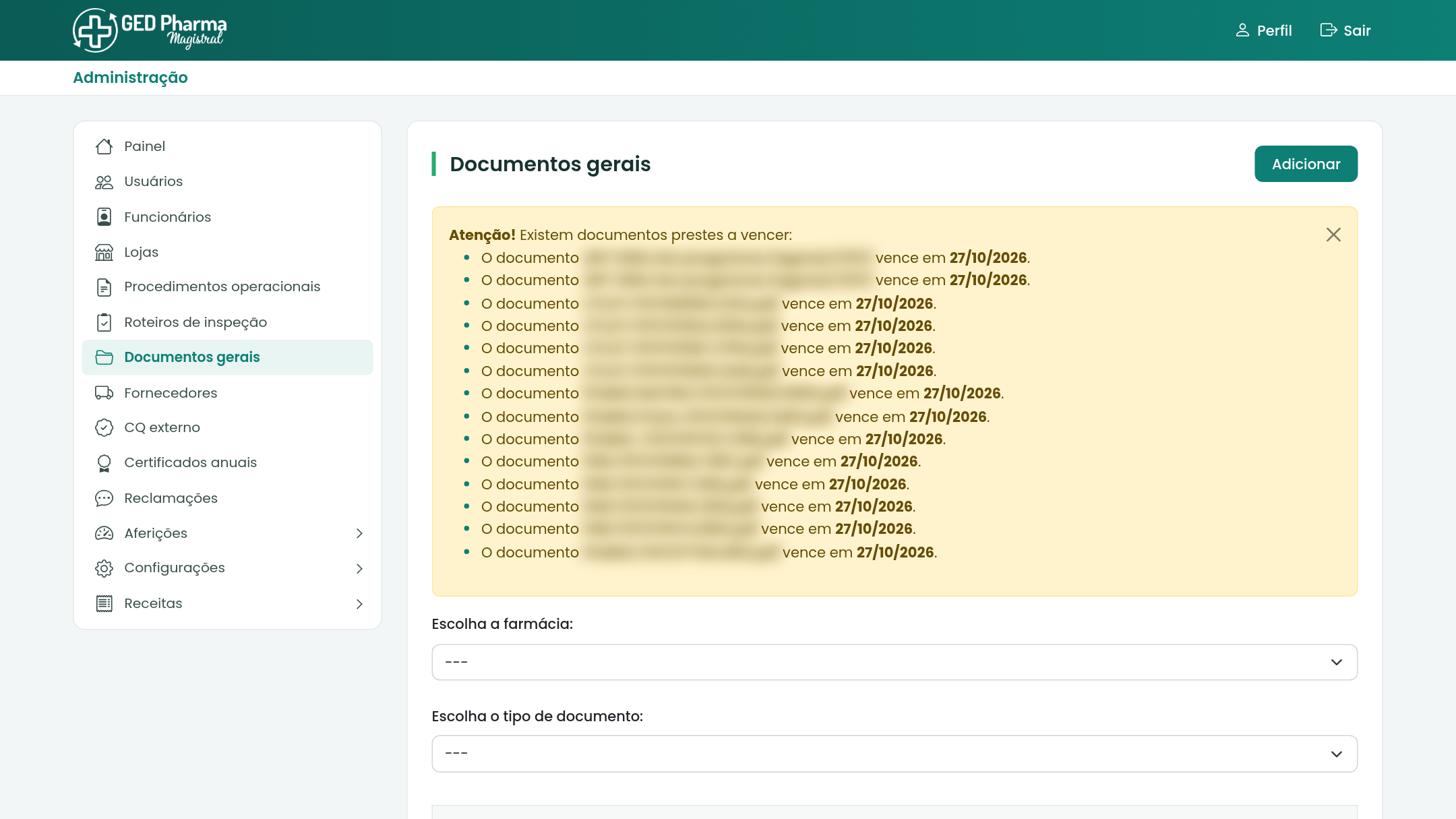The width and height of the screenshot is (1456, 819).
Task: Open Roteiros de inspeção menu label
Action: coord(195,322)
